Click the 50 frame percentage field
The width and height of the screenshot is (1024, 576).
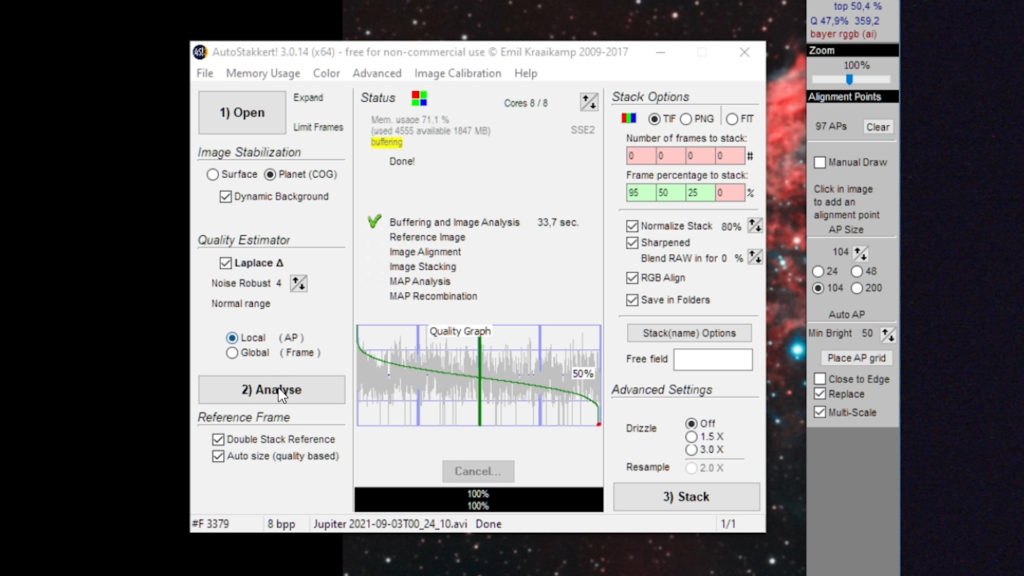[x=671, y=193]
